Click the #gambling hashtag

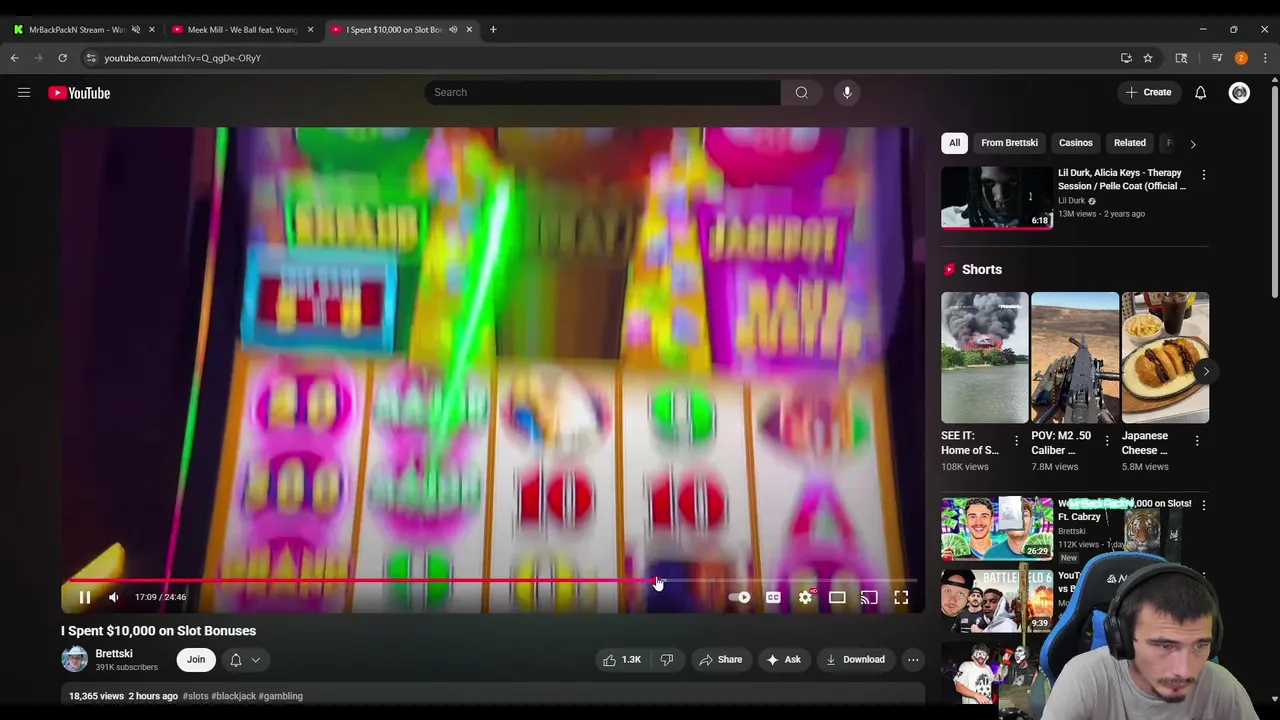pyautogui.click(x=280, y=696)
